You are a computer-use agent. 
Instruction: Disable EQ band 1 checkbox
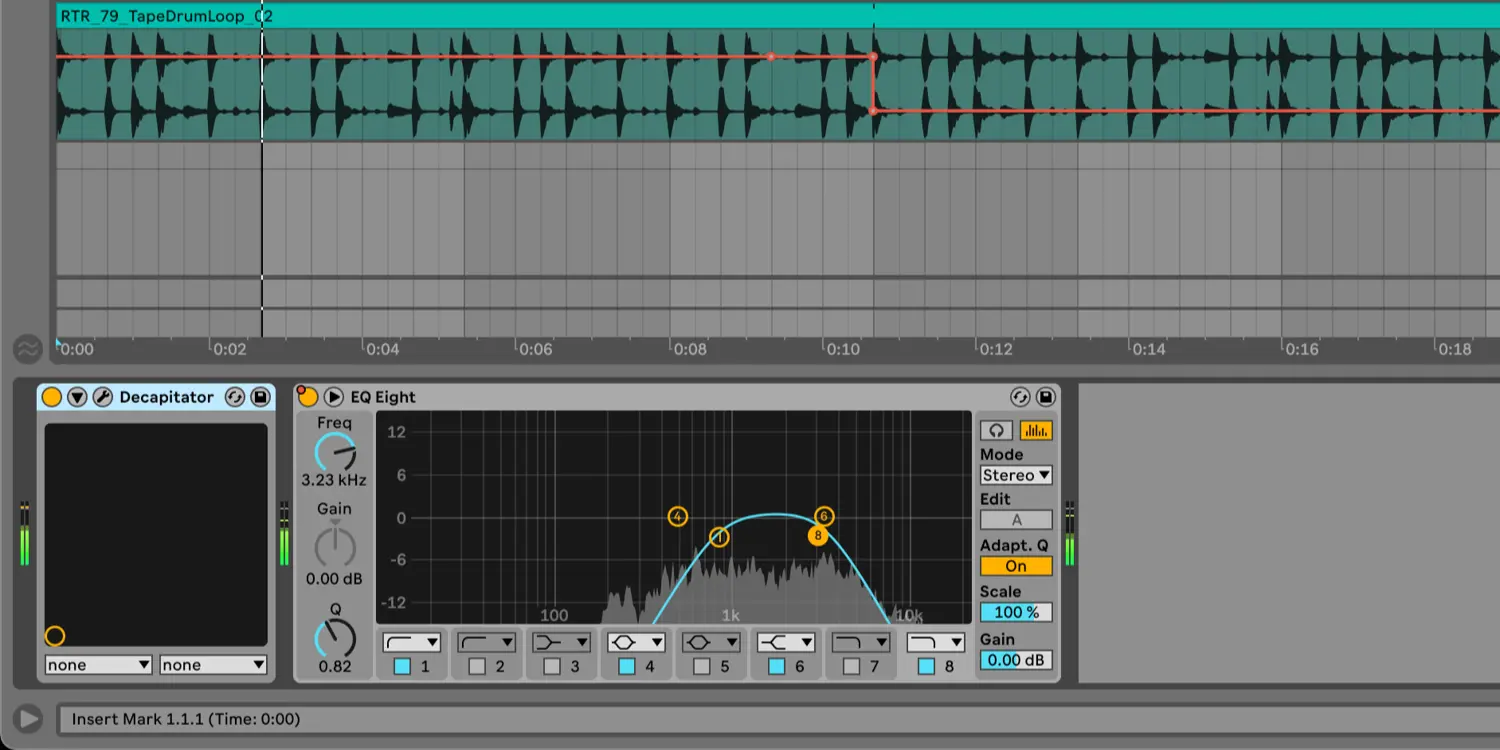[x=402, y=666]
